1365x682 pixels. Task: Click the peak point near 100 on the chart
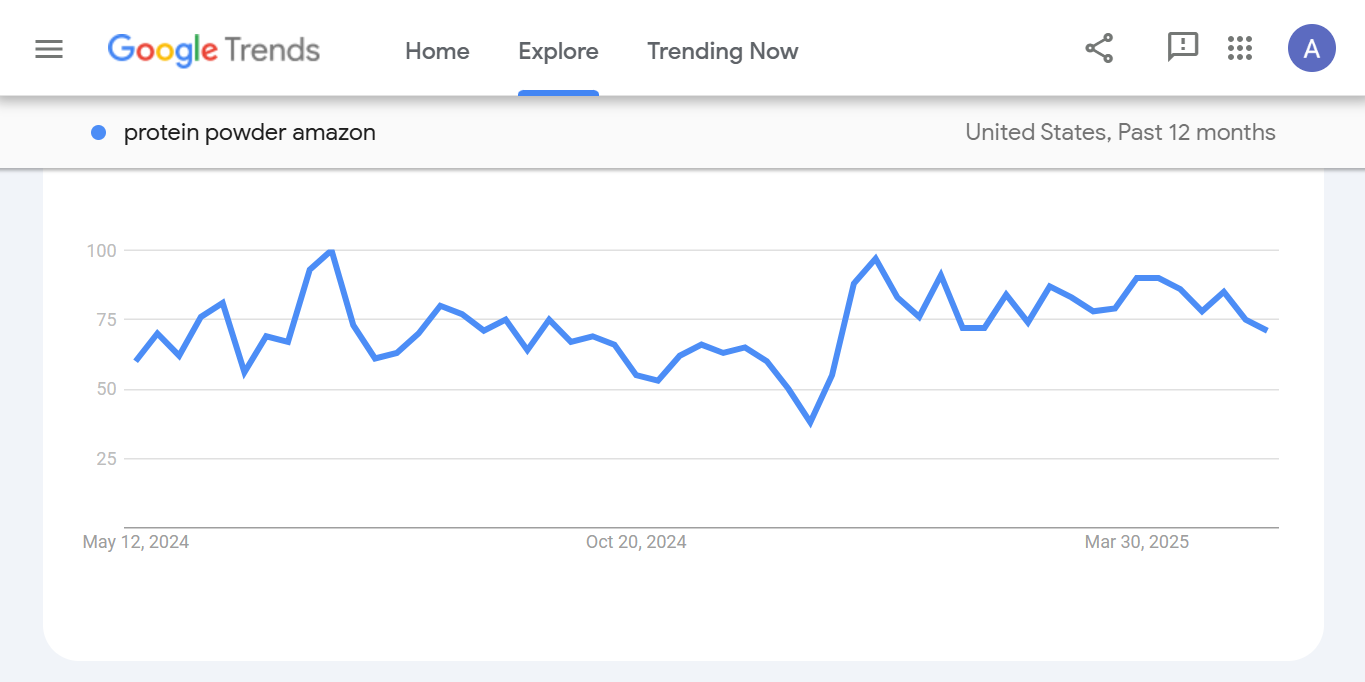coord(330,252)
